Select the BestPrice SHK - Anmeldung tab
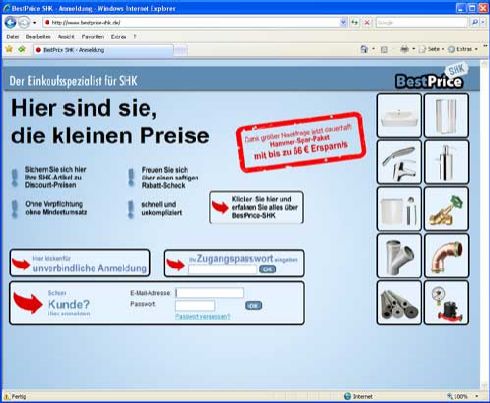Screen dimensions: 490x403 [x=103, y=50]
